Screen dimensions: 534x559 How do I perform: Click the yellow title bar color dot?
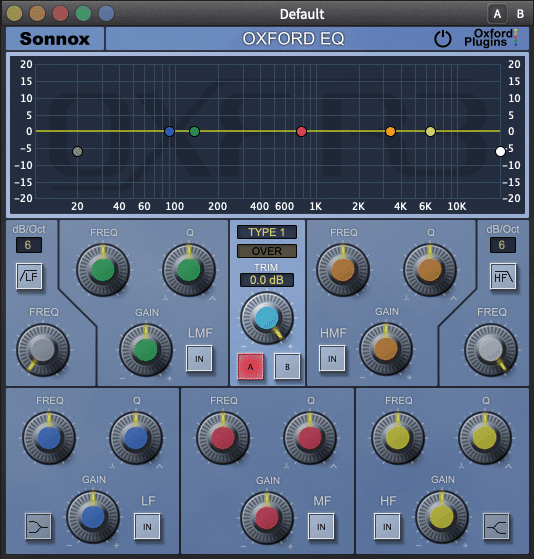pyautogui.click(x=14, y=14)
